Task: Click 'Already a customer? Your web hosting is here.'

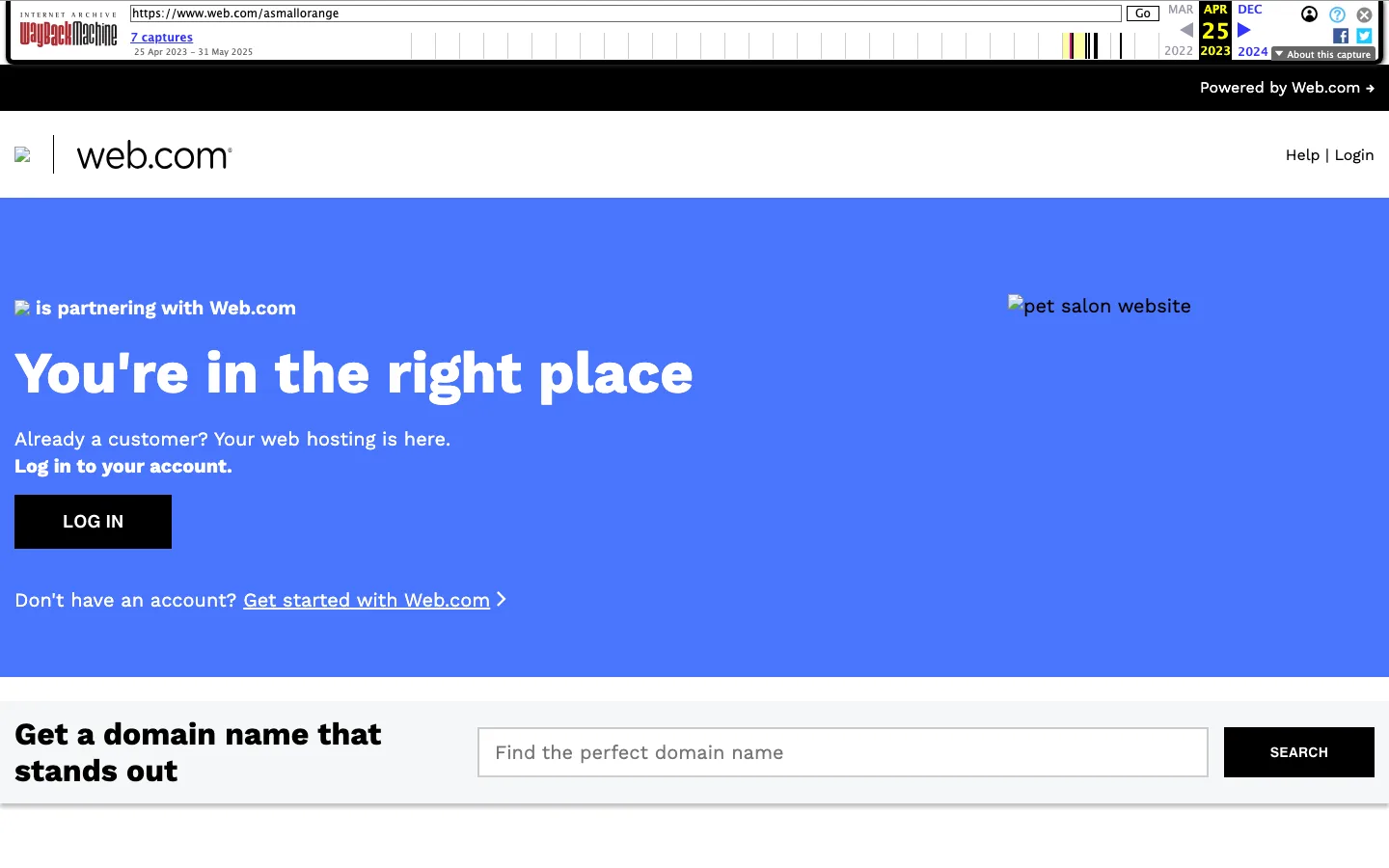Action: (232, 440)
